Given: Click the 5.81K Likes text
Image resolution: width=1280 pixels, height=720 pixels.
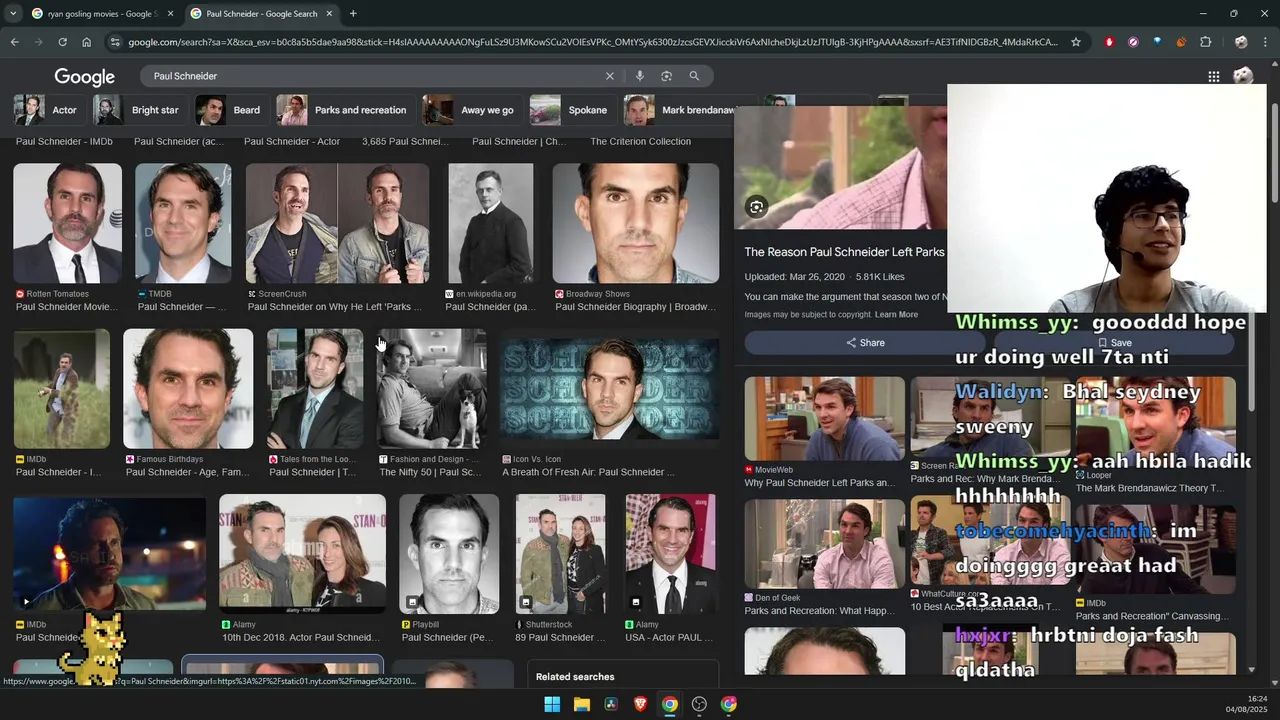Looking at the screenshot, I should (x=880, y=276).
